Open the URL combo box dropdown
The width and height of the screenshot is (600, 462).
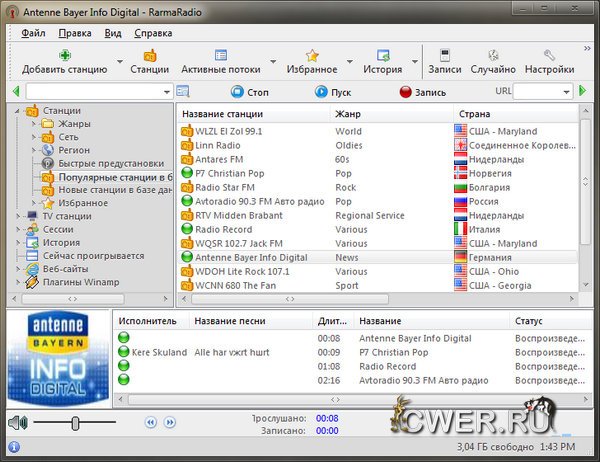pyautogui.click(x=565, y=92)
